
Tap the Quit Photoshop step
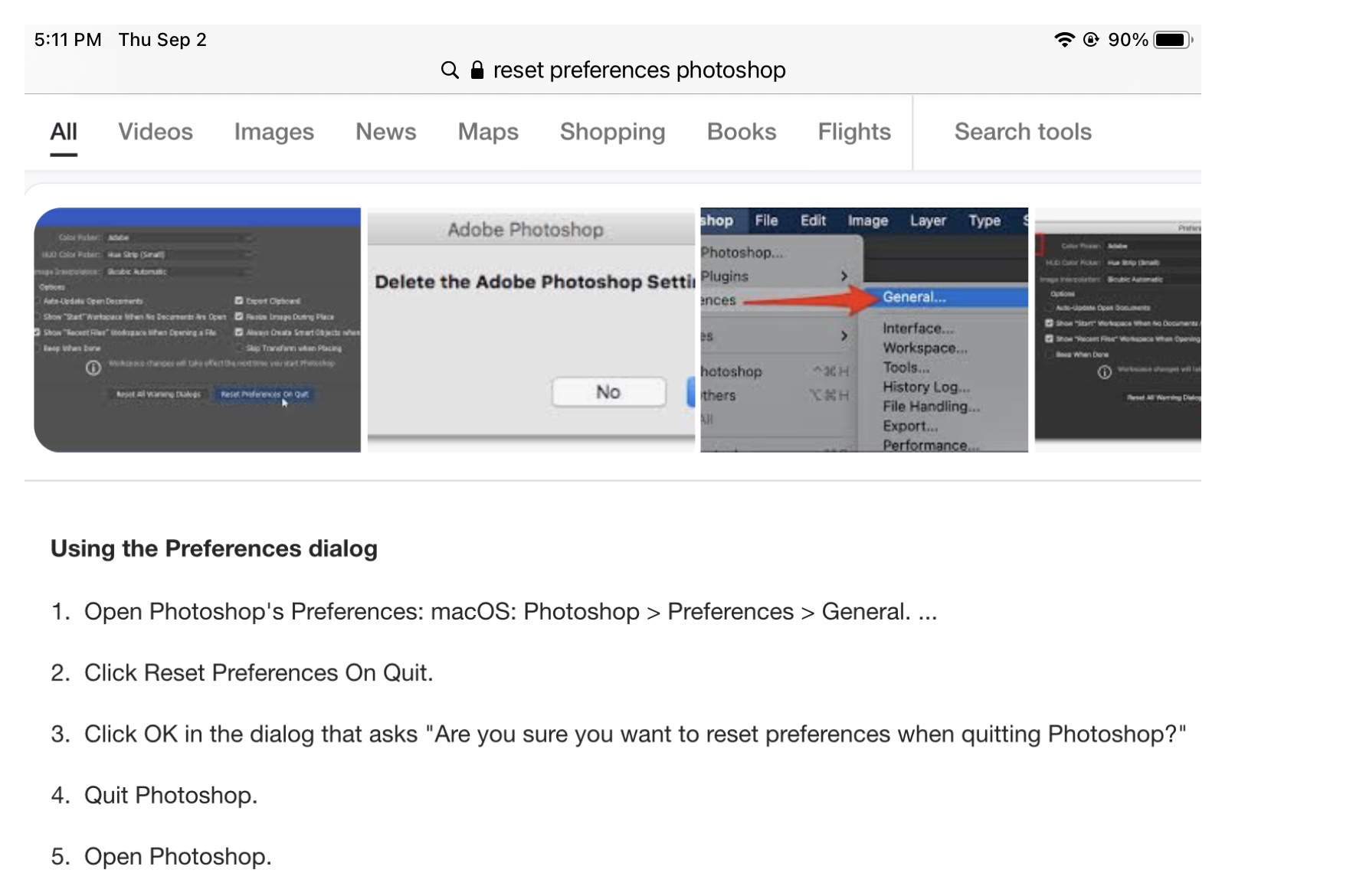click(x=170, y=796)
